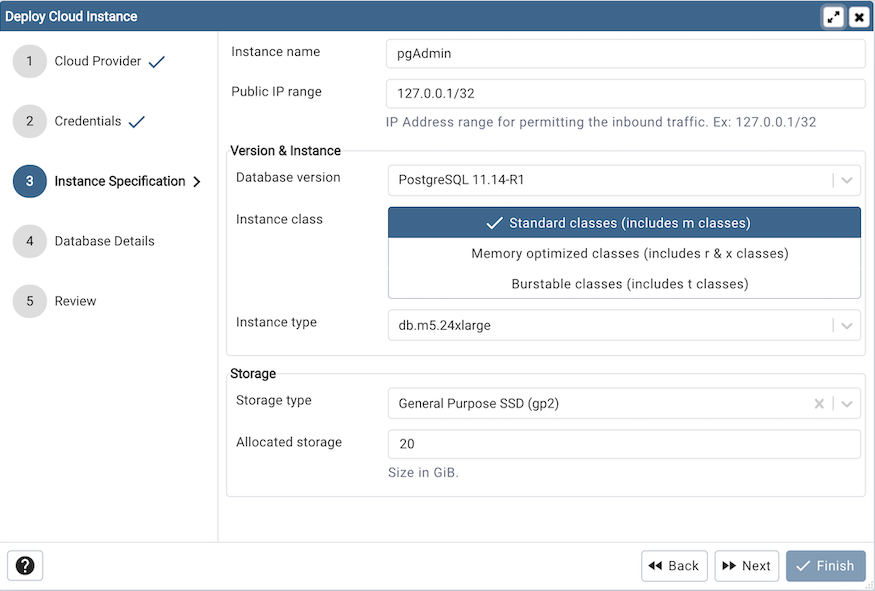Click the Allocated storage field
The width and height of the screenshot is (875, 591).
click(x=624, y=443)
